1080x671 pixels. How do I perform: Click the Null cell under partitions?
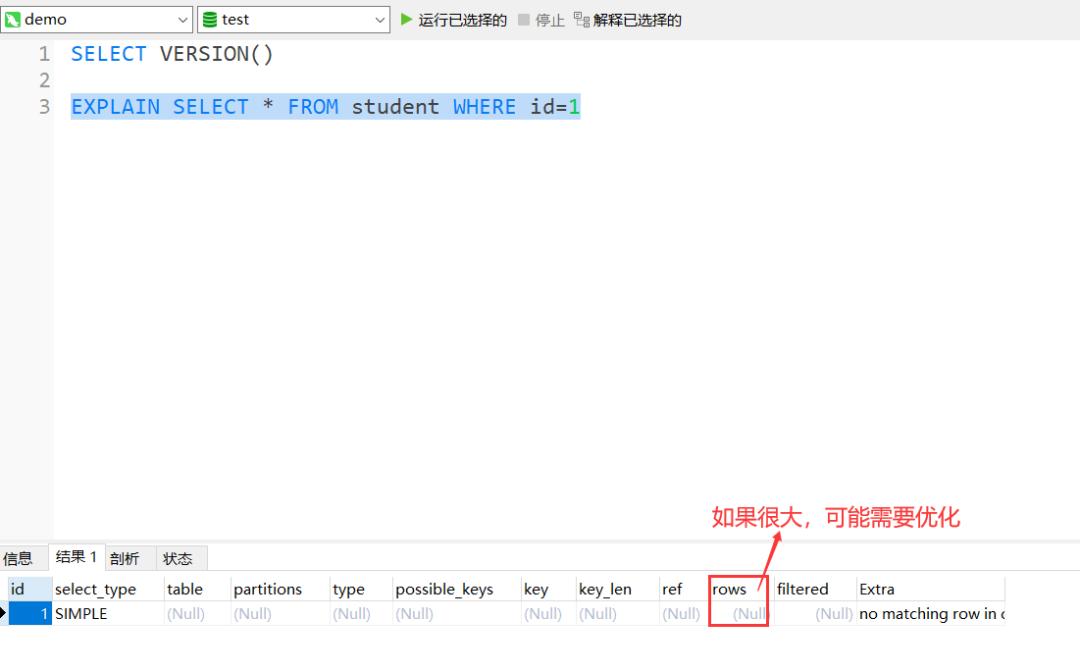[x=280, y=613]
